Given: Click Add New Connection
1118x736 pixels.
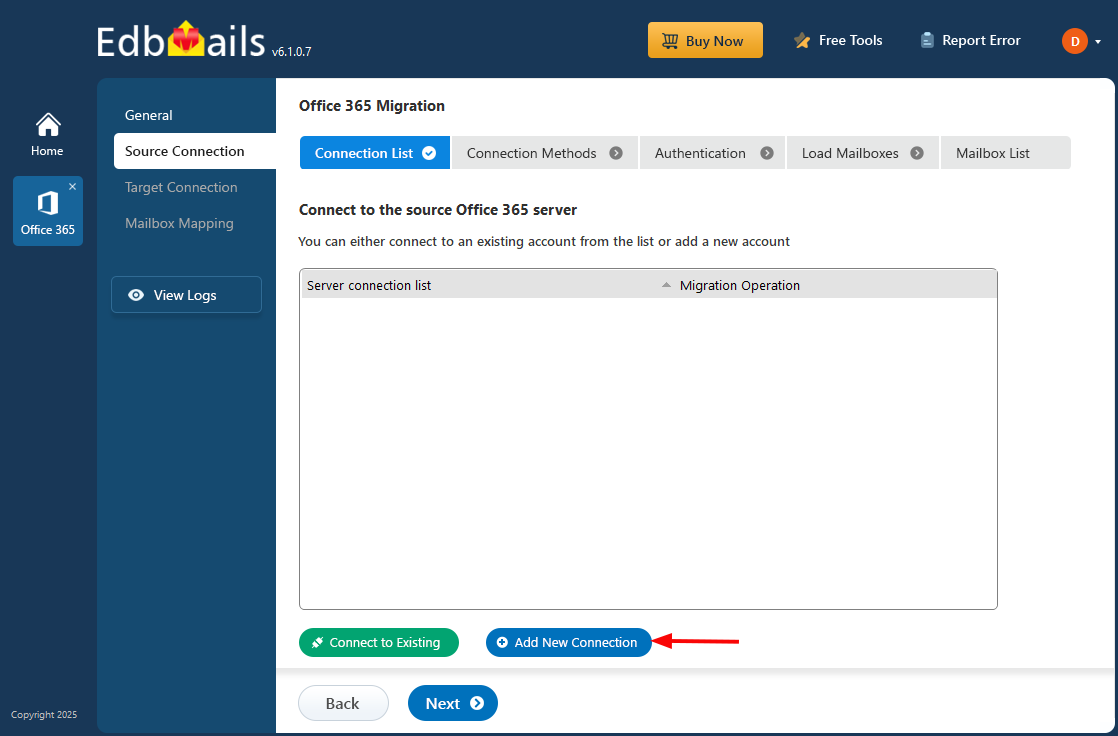Looking at the screenshot, I should click(x=568, y=642).
